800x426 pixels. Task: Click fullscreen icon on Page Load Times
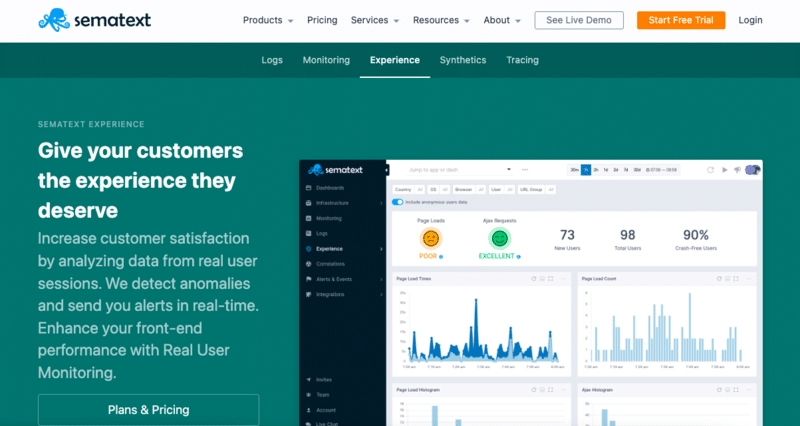coord(551,279)
